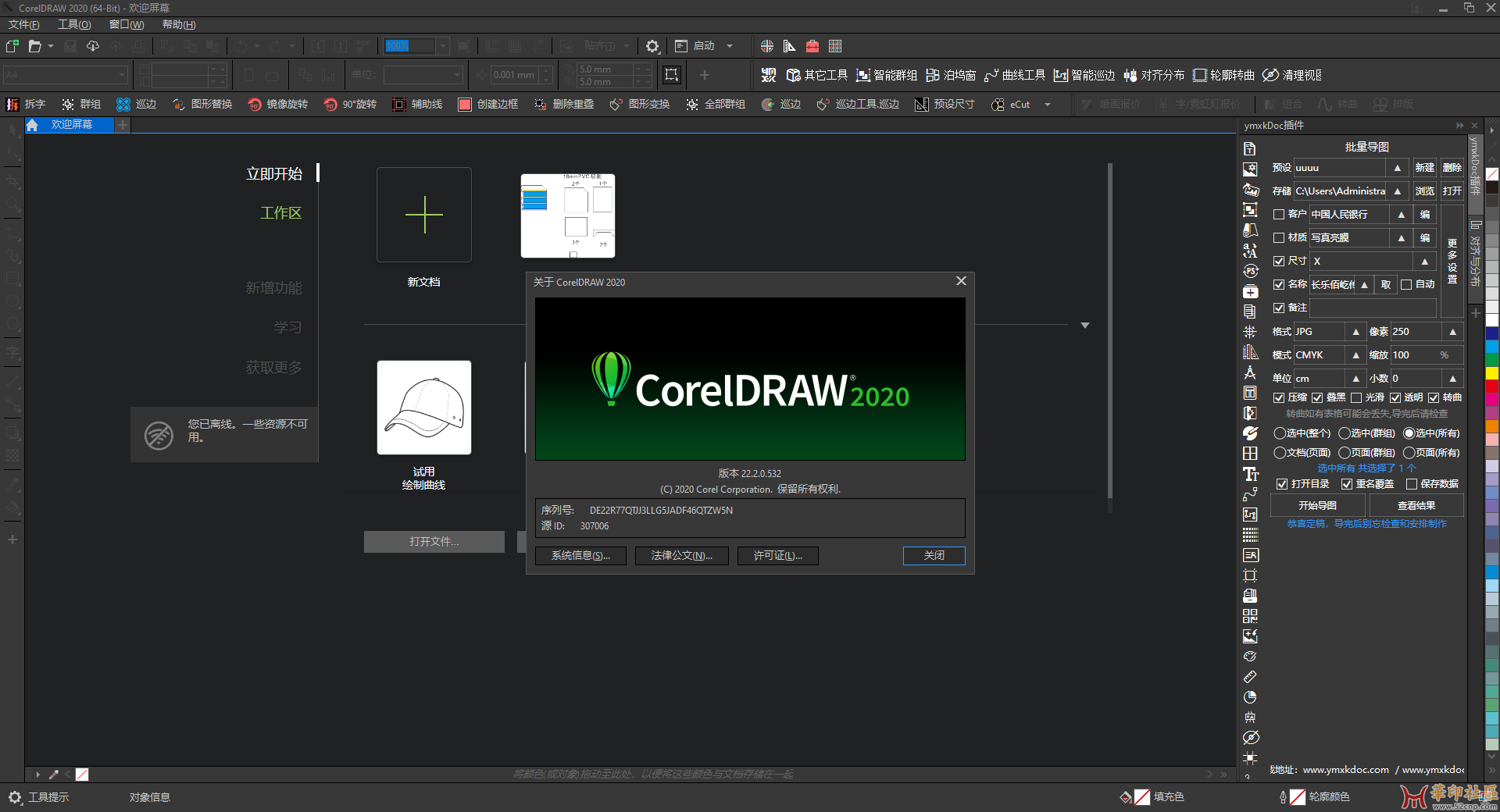The width and height of the screenshot is (1500, 812).
Task: Click the 对齐分布 toolbar item
Action: point(1154,75)
